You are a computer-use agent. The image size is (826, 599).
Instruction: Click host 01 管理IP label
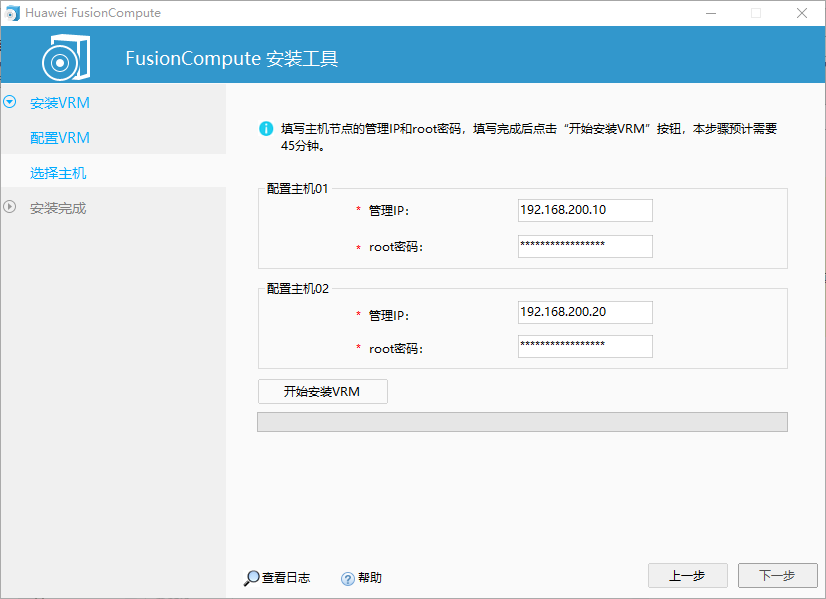pyautogui.click(x=389, y=211)
